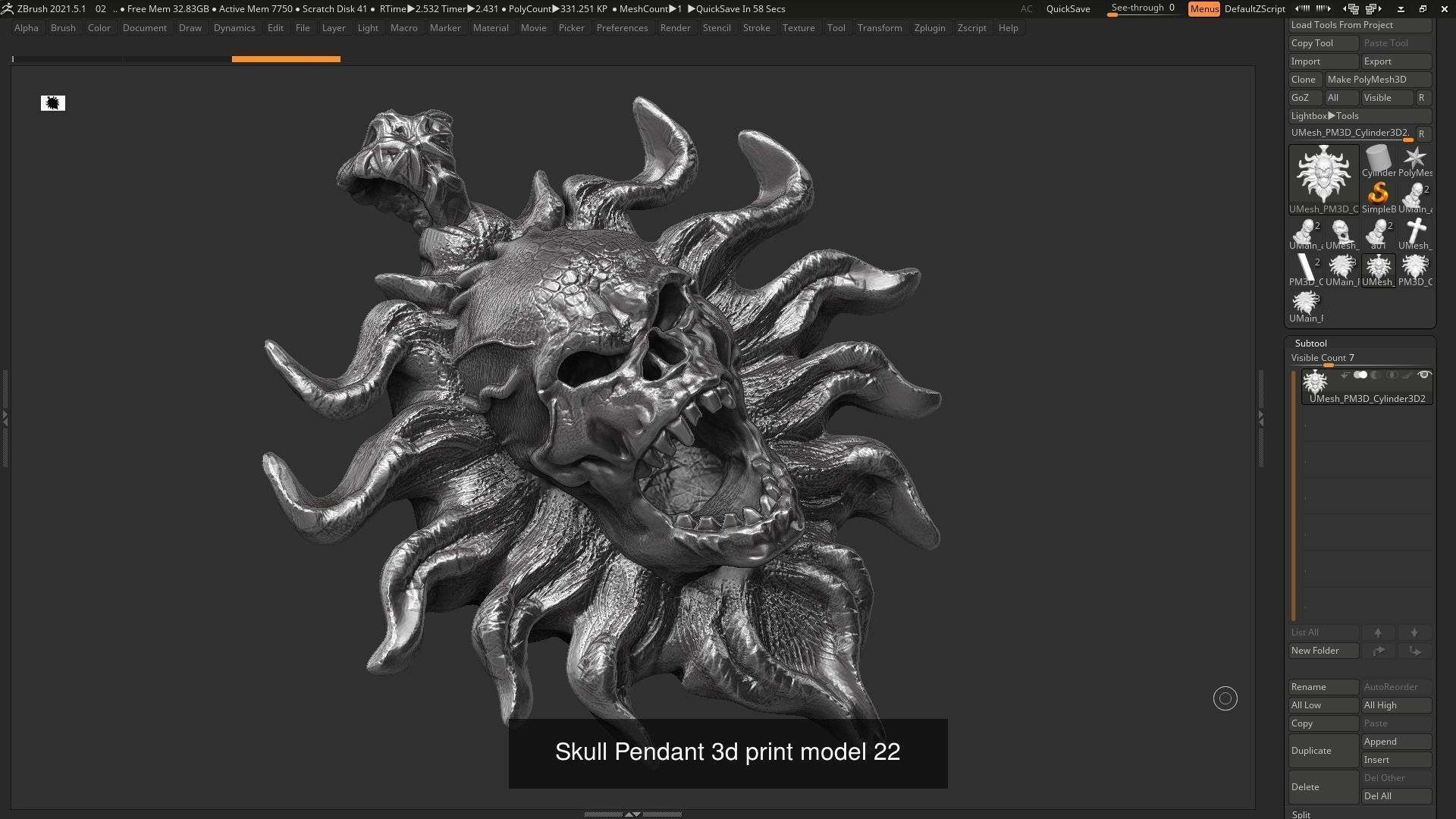1456x819 pixels.
Task: Adjust the See-through slider
Action: click(x=1144, y=9)
